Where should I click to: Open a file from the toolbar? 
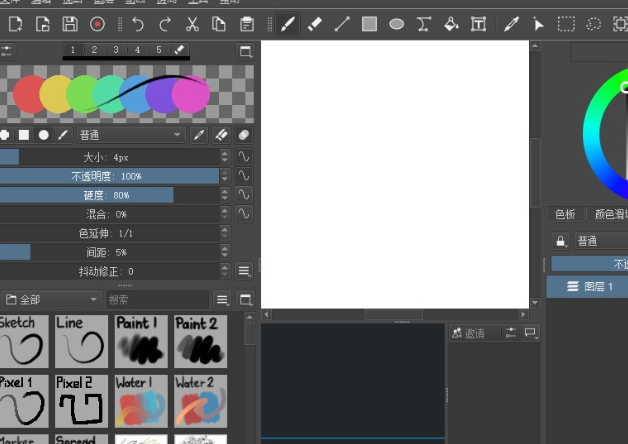[42, 24]
